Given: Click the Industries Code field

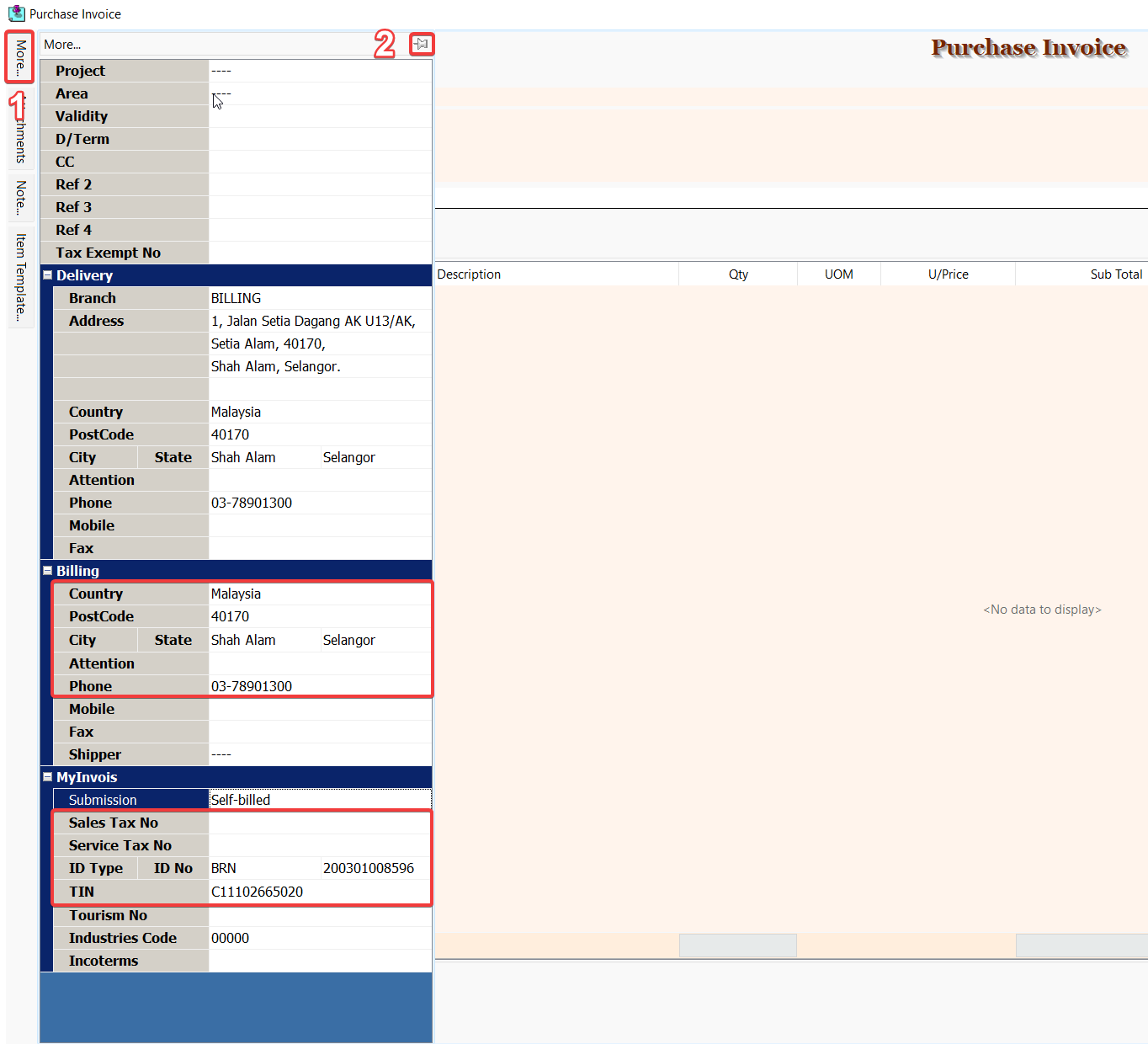Looking at the screenshot, I should [x=320, y=938].
